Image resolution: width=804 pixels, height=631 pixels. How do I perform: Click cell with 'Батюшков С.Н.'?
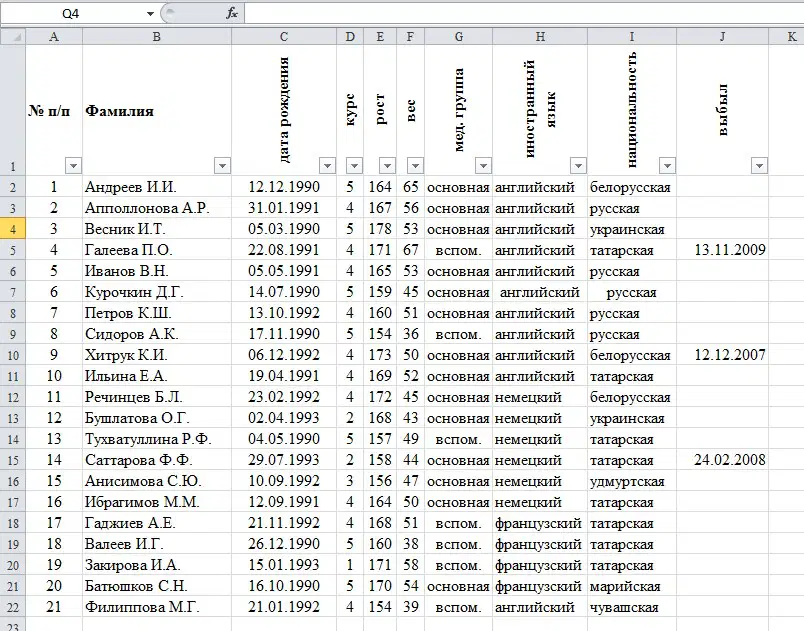157,586
